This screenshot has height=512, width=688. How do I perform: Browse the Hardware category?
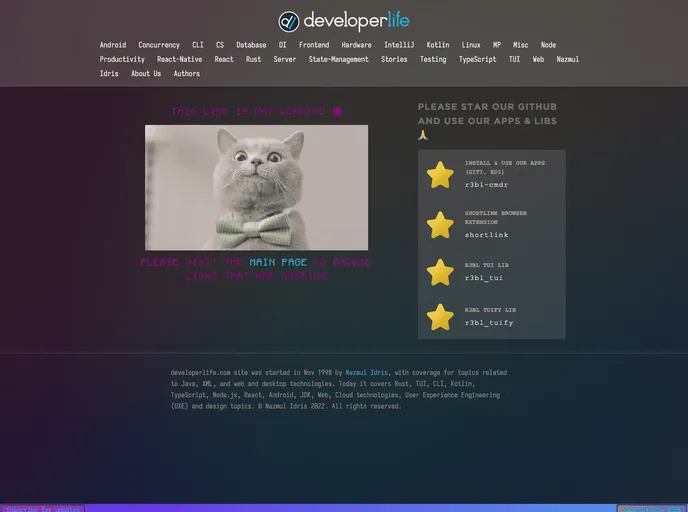pos(356,45)
